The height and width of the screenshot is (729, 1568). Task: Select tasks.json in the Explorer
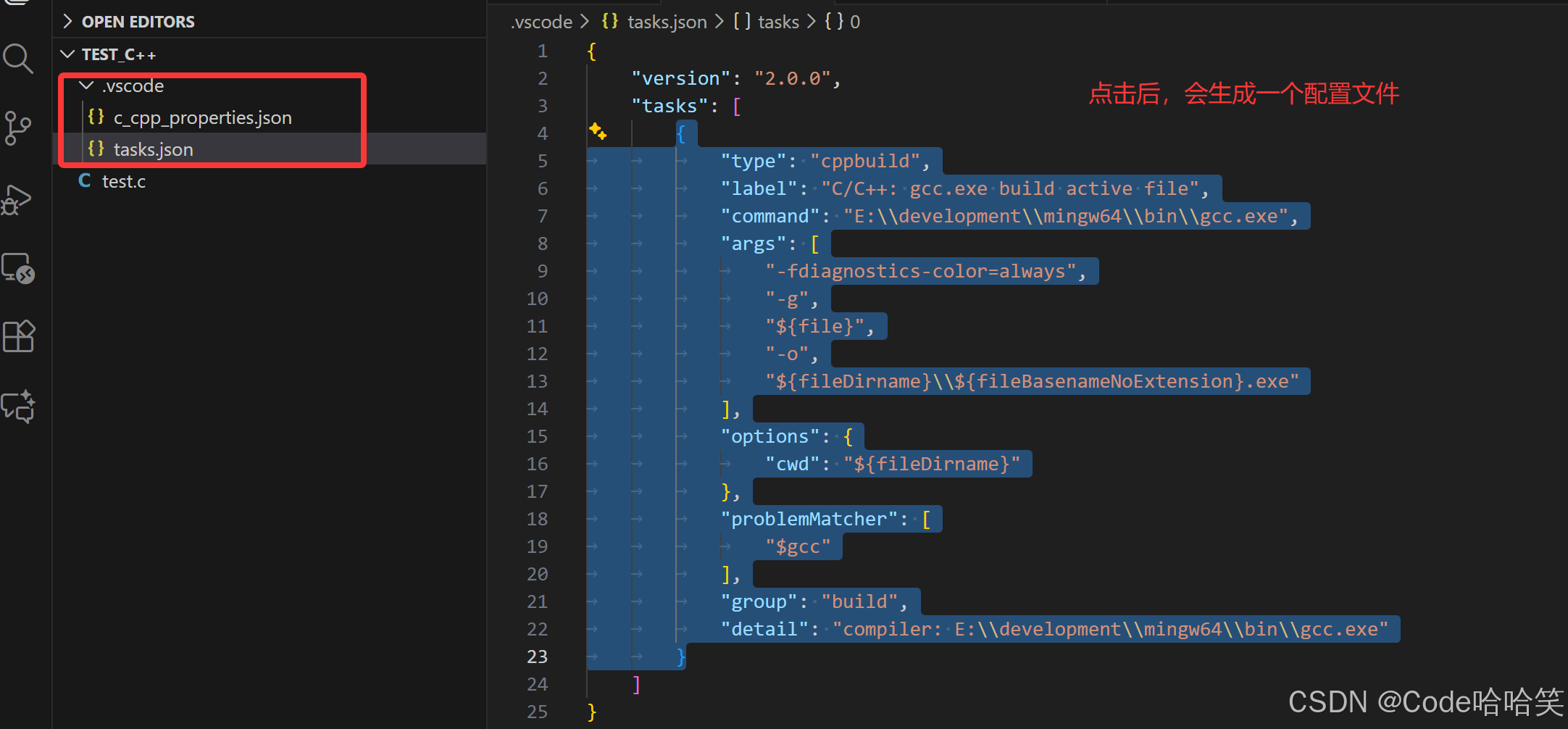(153, 149)
